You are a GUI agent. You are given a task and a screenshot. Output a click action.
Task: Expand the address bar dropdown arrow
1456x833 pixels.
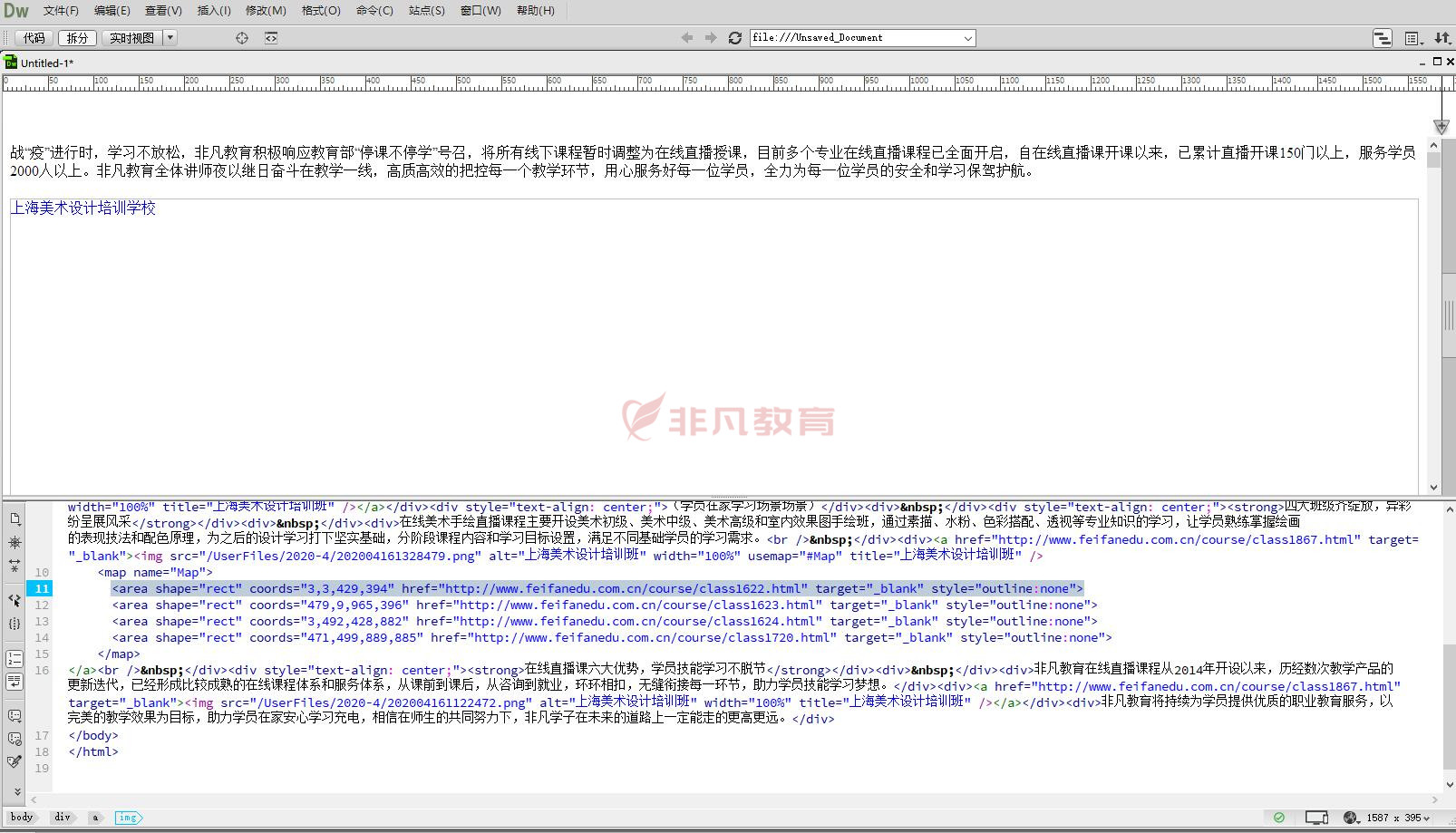click(x=968, y=38)
